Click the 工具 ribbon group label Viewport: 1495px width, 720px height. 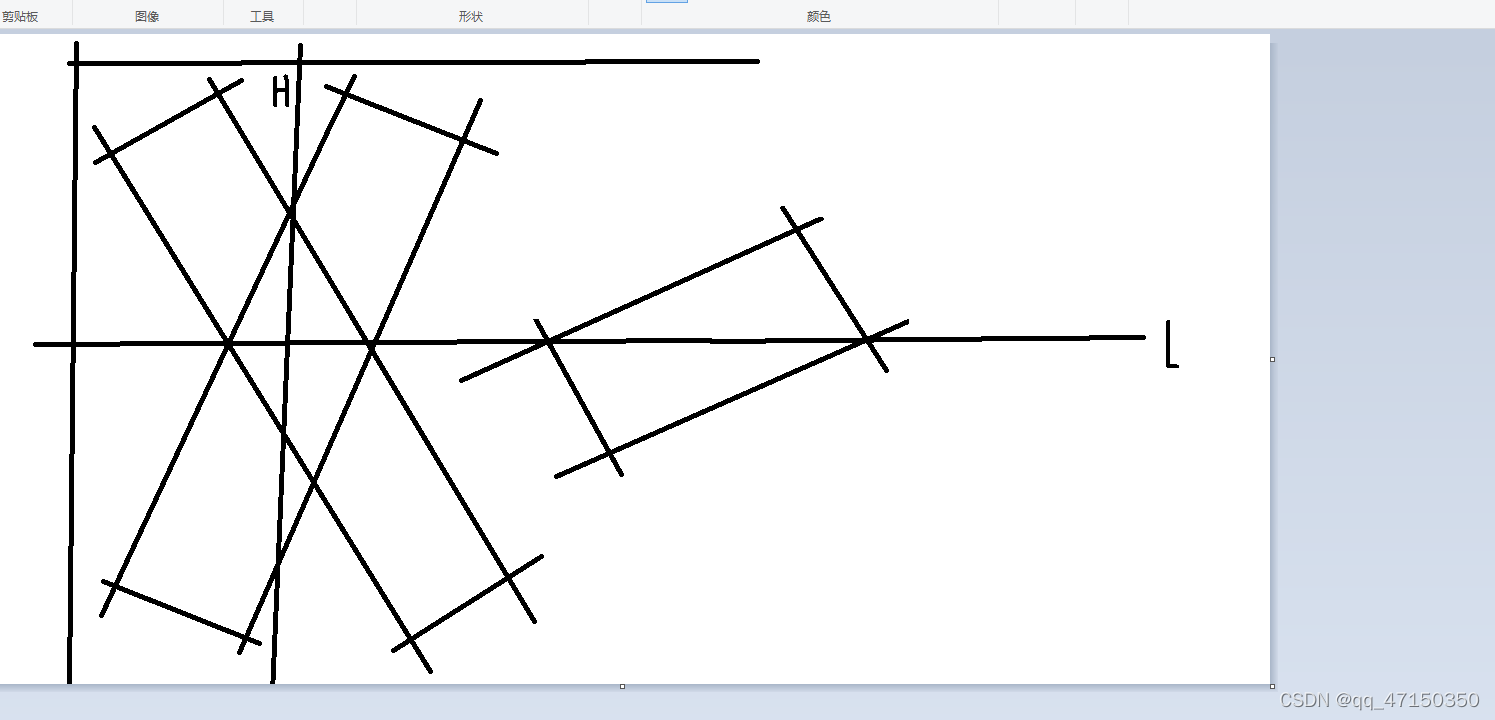[x=262, y=17]
